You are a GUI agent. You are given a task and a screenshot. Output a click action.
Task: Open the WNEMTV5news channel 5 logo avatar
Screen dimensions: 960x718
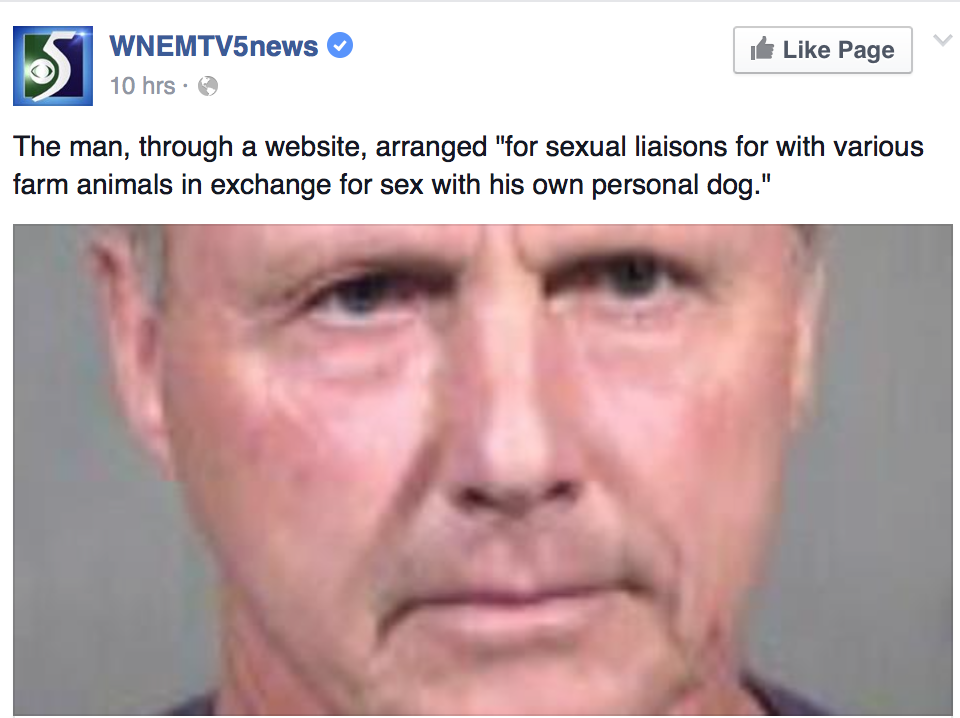pyautogui.click(x=53, y=65)
